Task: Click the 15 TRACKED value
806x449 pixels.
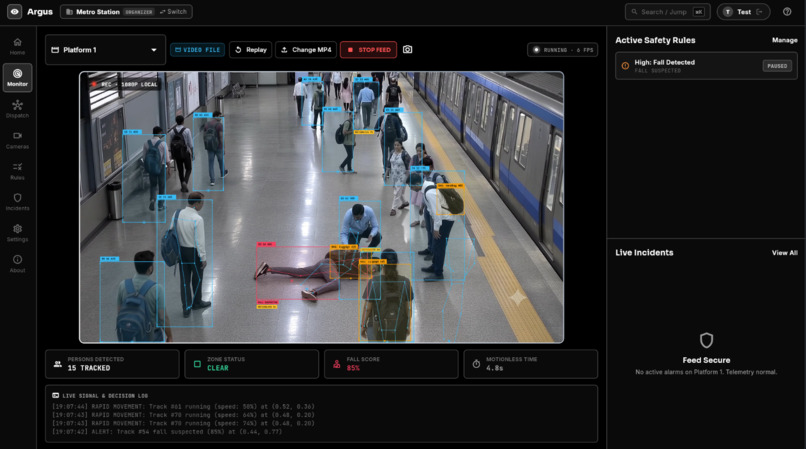Action: pos(89,368)
